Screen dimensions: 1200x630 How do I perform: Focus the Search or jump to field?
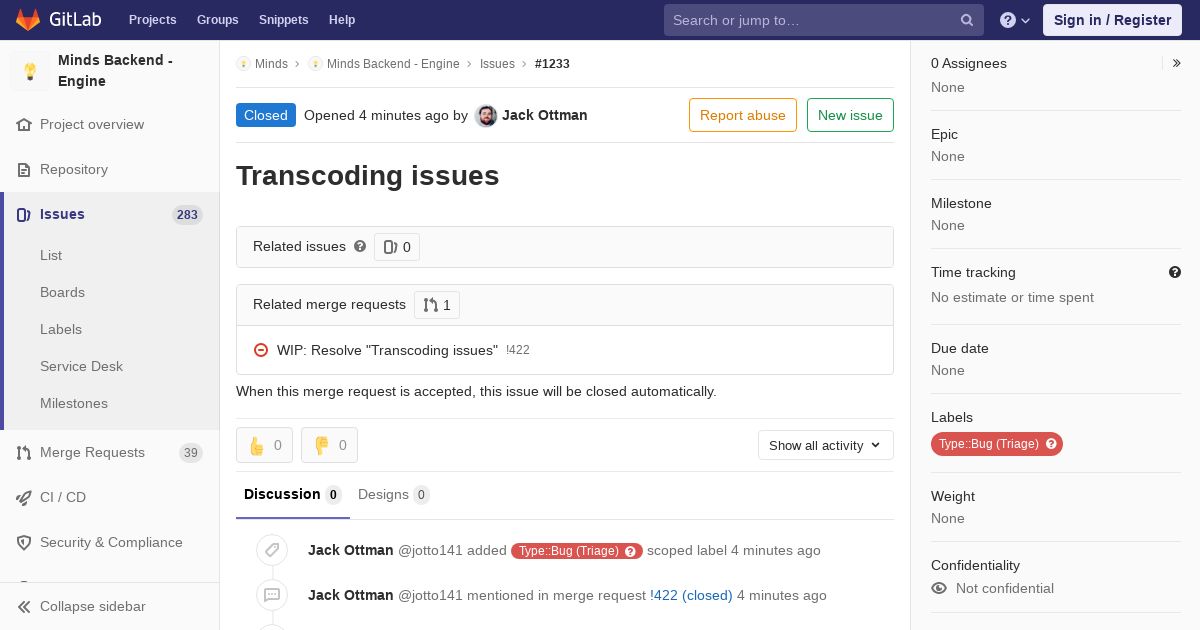click(824, 20)
